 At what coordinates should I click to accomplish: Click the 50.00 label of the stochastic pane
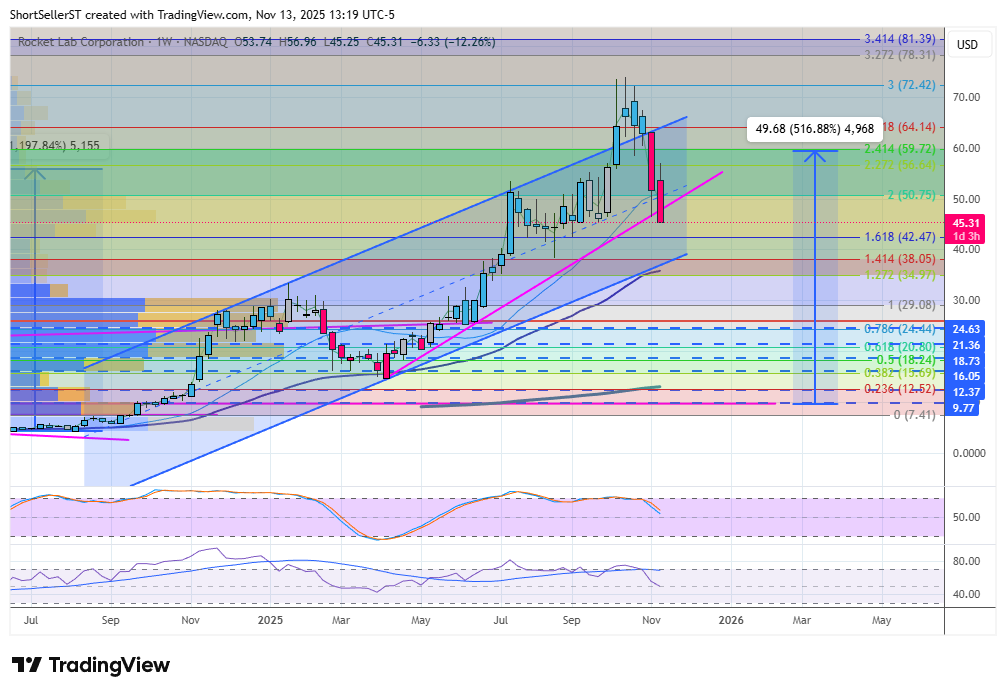966,517
